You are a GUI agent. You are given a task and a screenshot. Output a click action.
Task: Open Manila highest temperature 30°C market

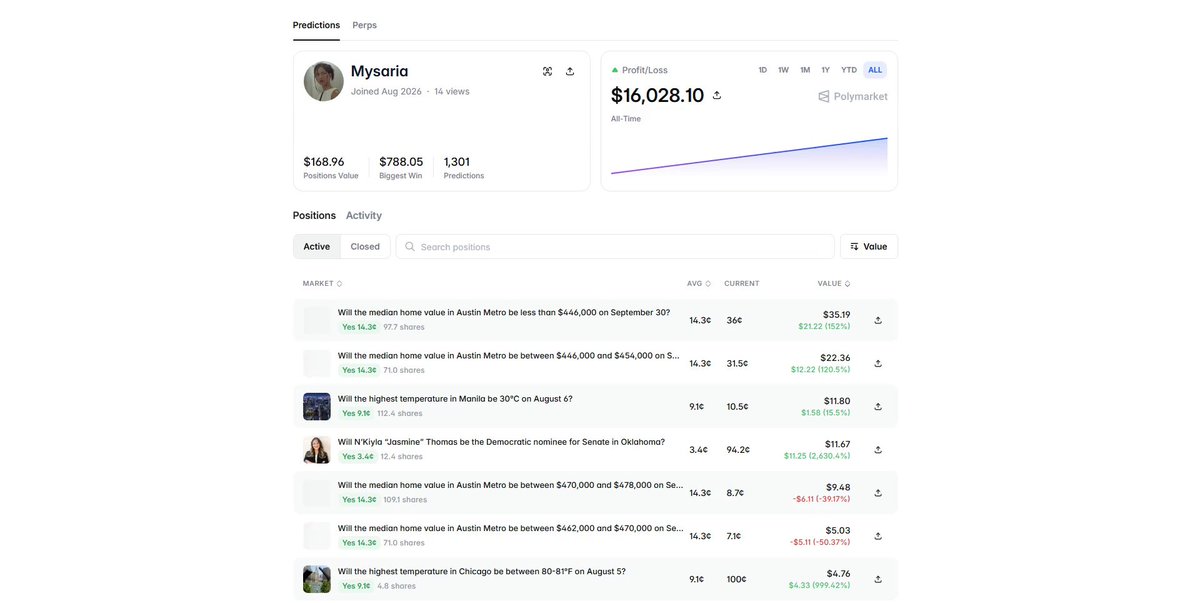(x=455, y=398)
